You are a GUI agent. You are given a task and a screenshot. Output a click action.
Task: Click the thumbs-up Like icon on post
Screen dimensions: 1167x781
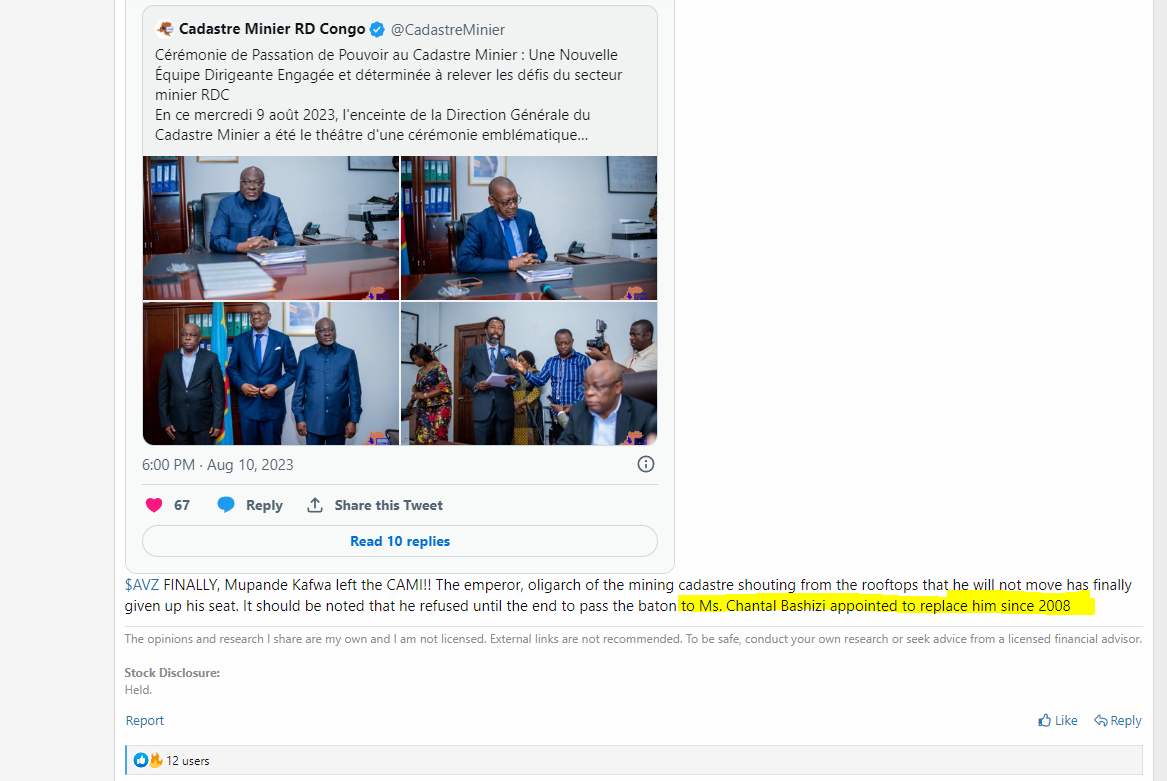coord(1045,720)
